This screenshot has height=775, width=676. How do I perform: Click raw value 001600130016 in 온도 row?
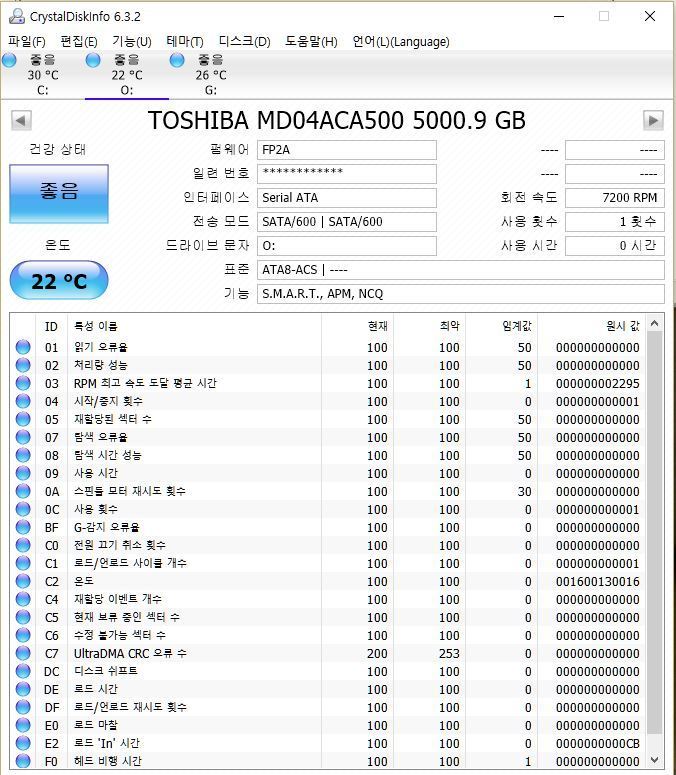pyautogui.click(x=597, y=581)
